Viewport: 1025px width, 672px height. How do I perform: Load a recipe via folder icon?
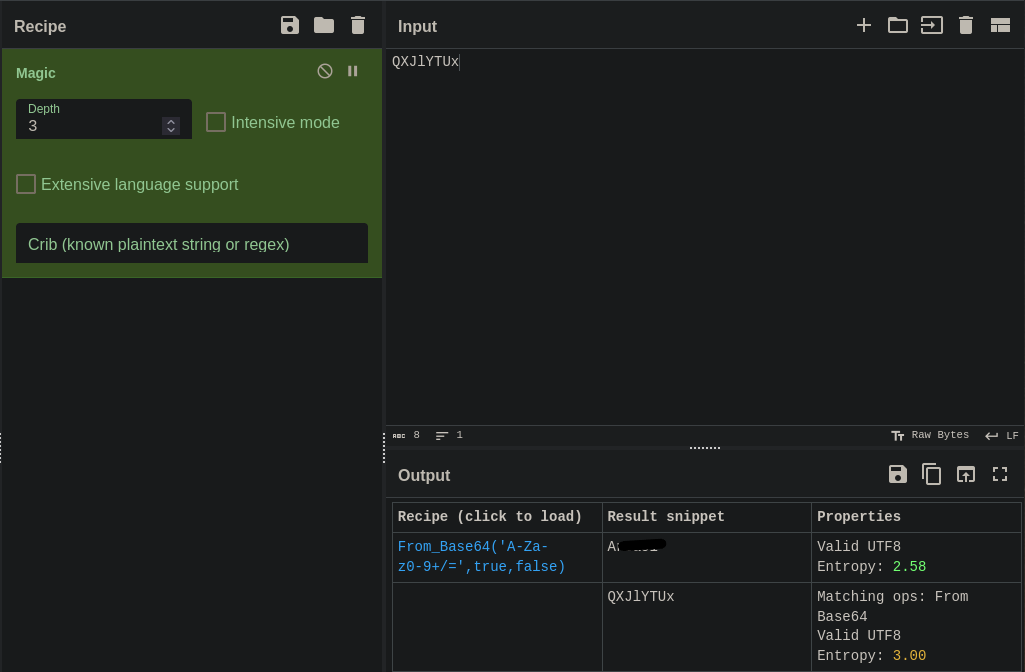[324, 25]
